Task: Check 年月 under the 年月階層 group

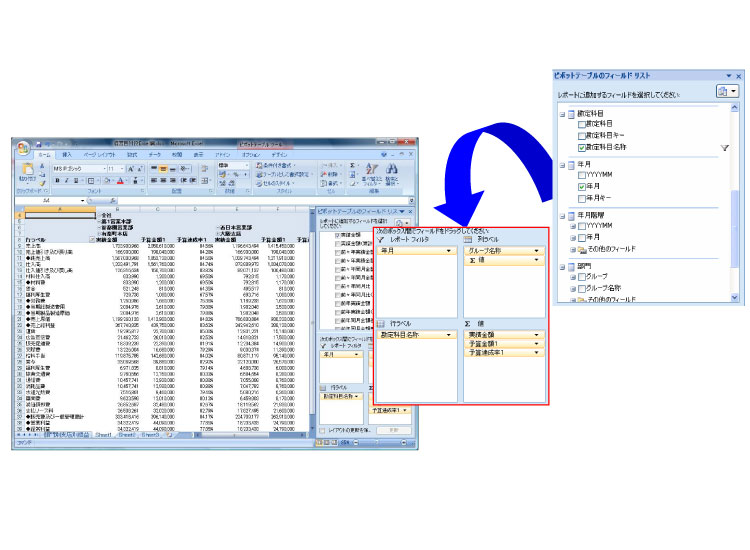Action: coord(582,238)
